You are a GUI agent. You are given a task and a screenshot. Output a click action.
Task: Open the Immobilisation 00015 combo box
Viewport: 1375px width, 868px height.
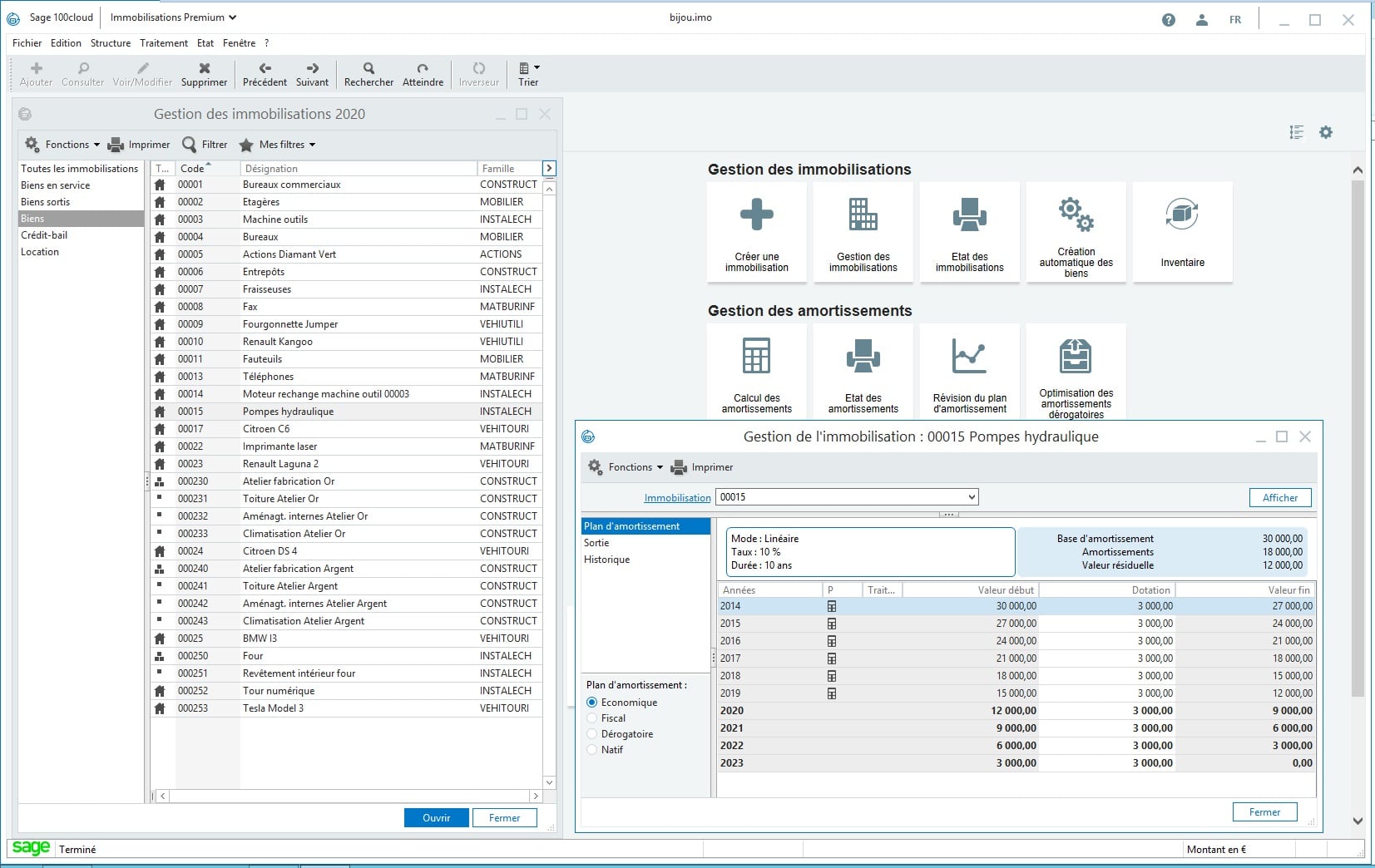pos(971,497)
